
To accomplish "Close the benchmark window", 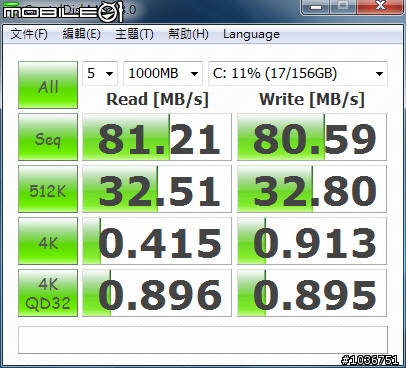I will (x=380, y=7).
